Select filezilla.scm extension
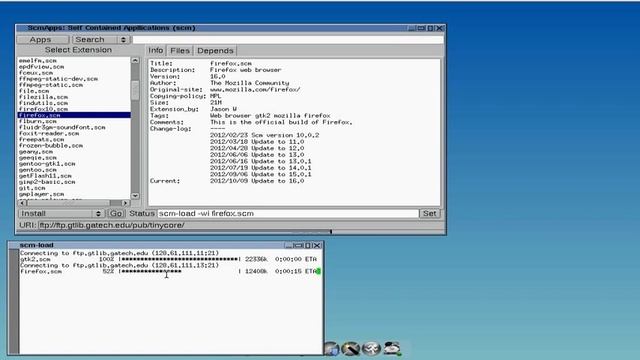This screenshot has height=360, width=640. [74, 97]
